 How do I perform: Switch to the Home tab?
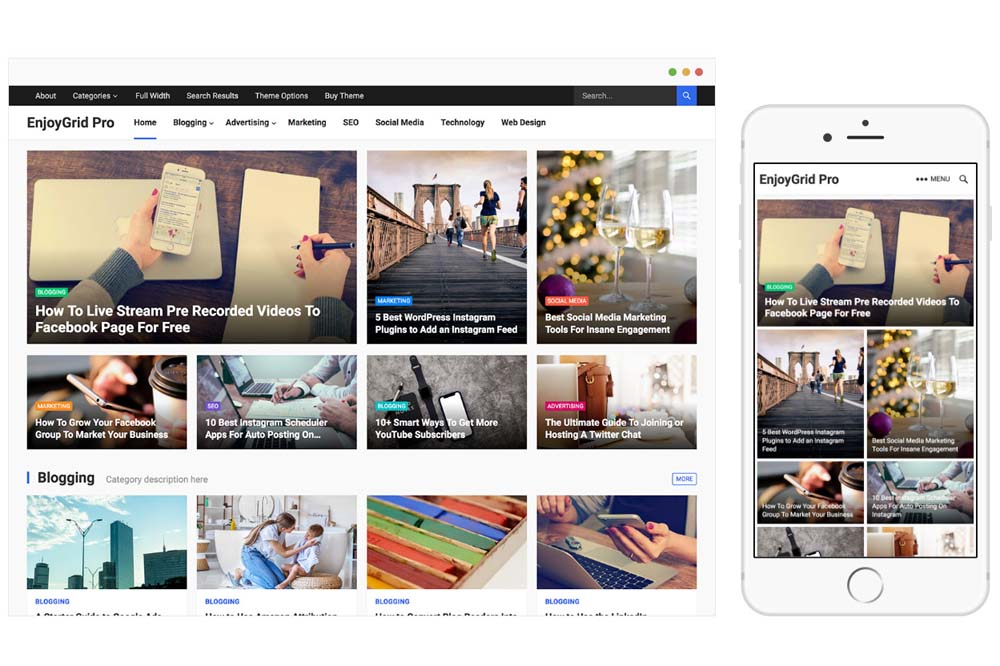point(145,121)
